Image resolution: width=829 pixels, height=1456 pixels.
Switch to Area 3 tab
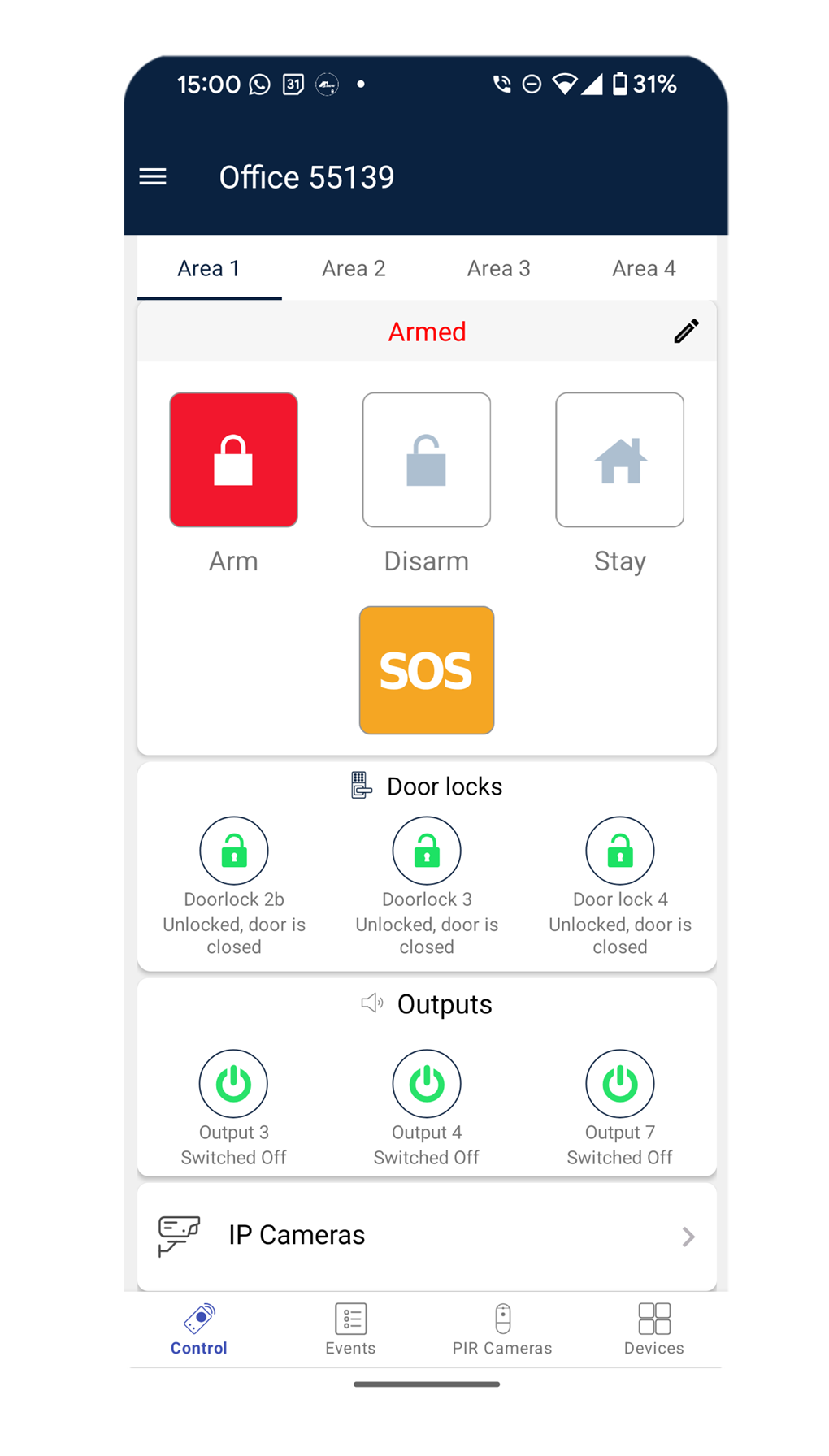[498, 269]
